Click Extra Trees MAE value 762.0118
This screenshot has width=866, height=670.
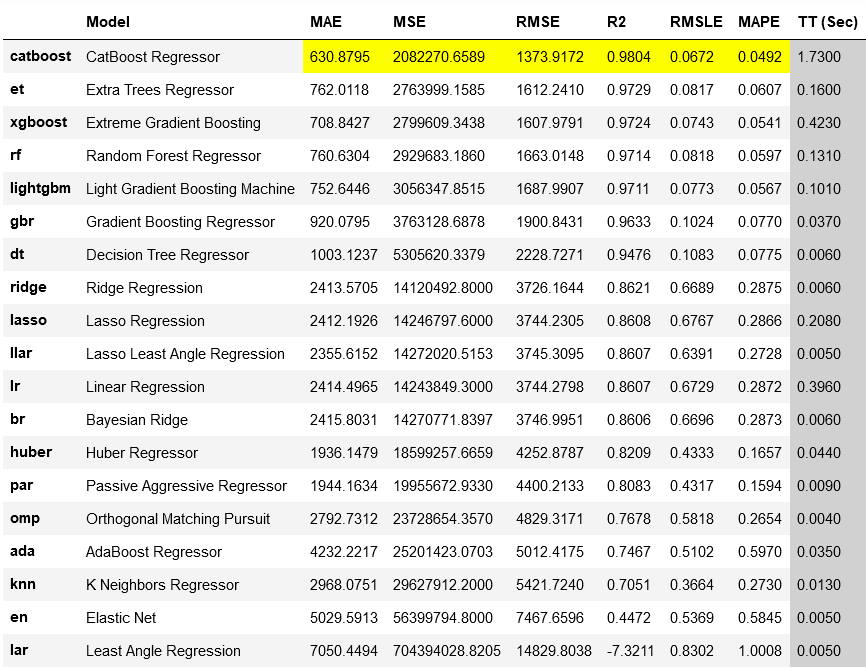coord(339,90)
